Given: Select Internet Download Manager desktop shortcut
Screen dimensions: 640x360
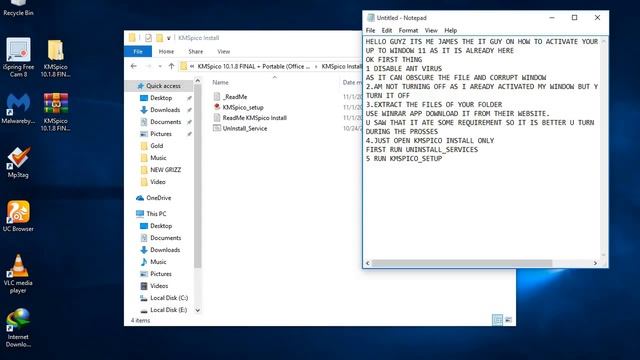Looking at the screenshot, I should 18,328.
